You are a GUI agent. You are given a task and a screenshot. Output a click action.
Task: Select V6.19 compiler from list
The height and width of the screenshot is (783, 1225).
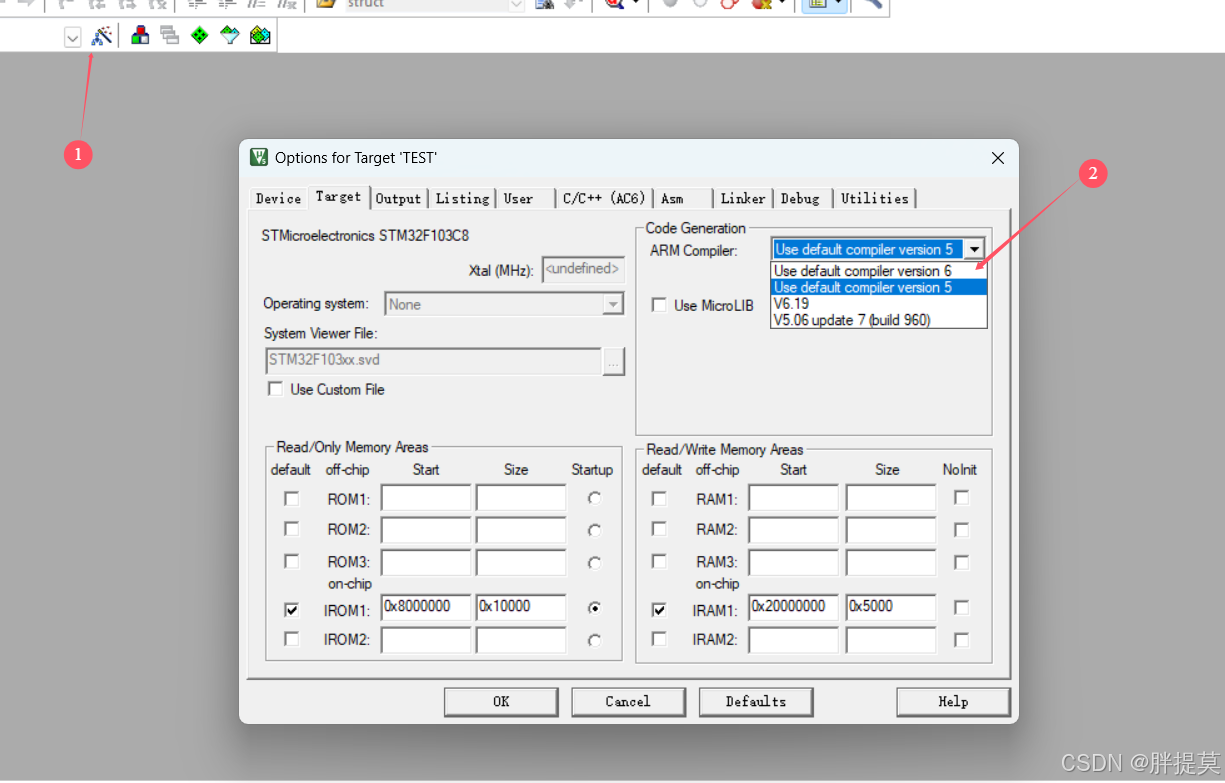click(878, 303)
